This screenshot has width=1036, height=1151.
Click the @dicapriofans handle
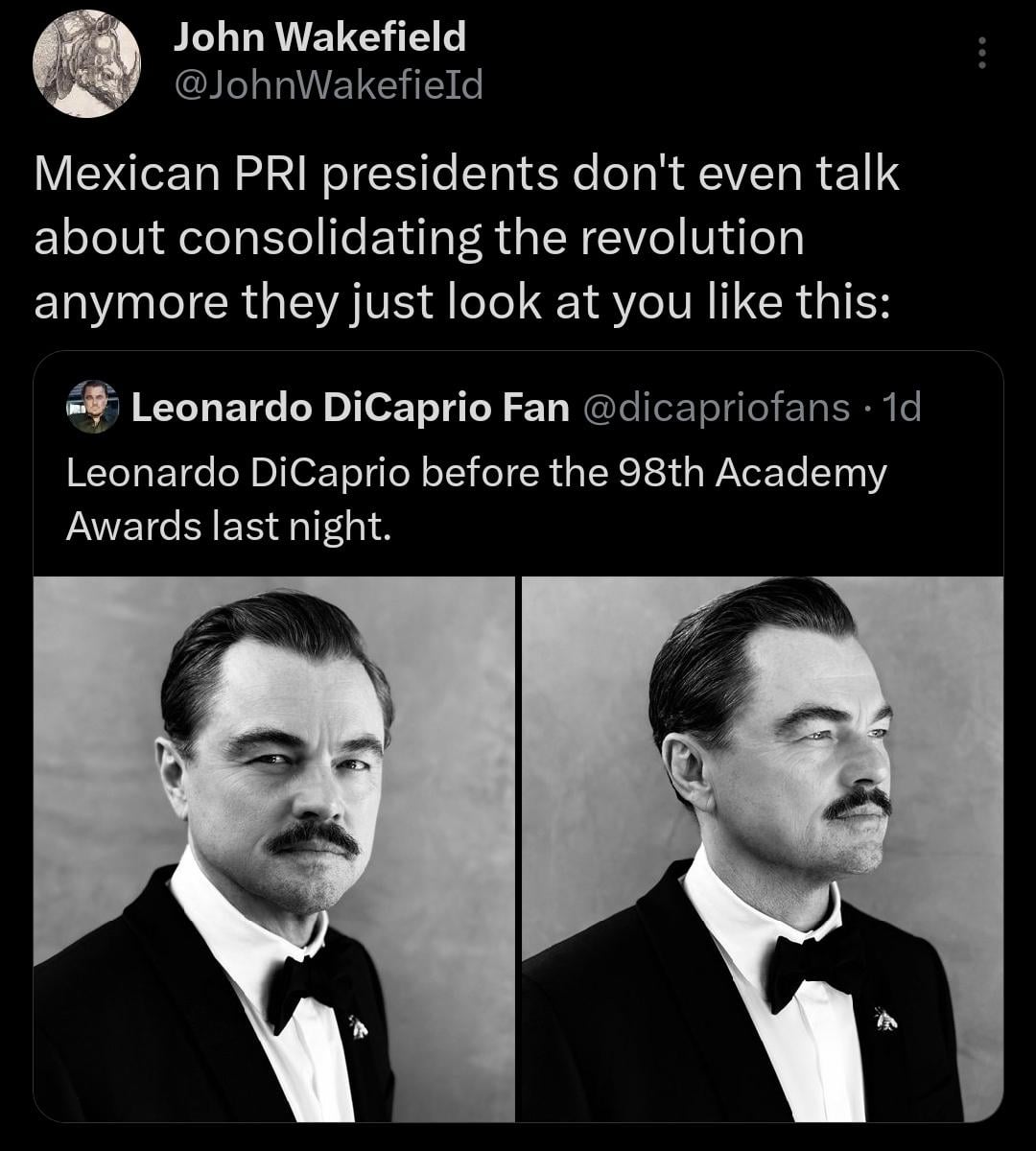point(715,408)
